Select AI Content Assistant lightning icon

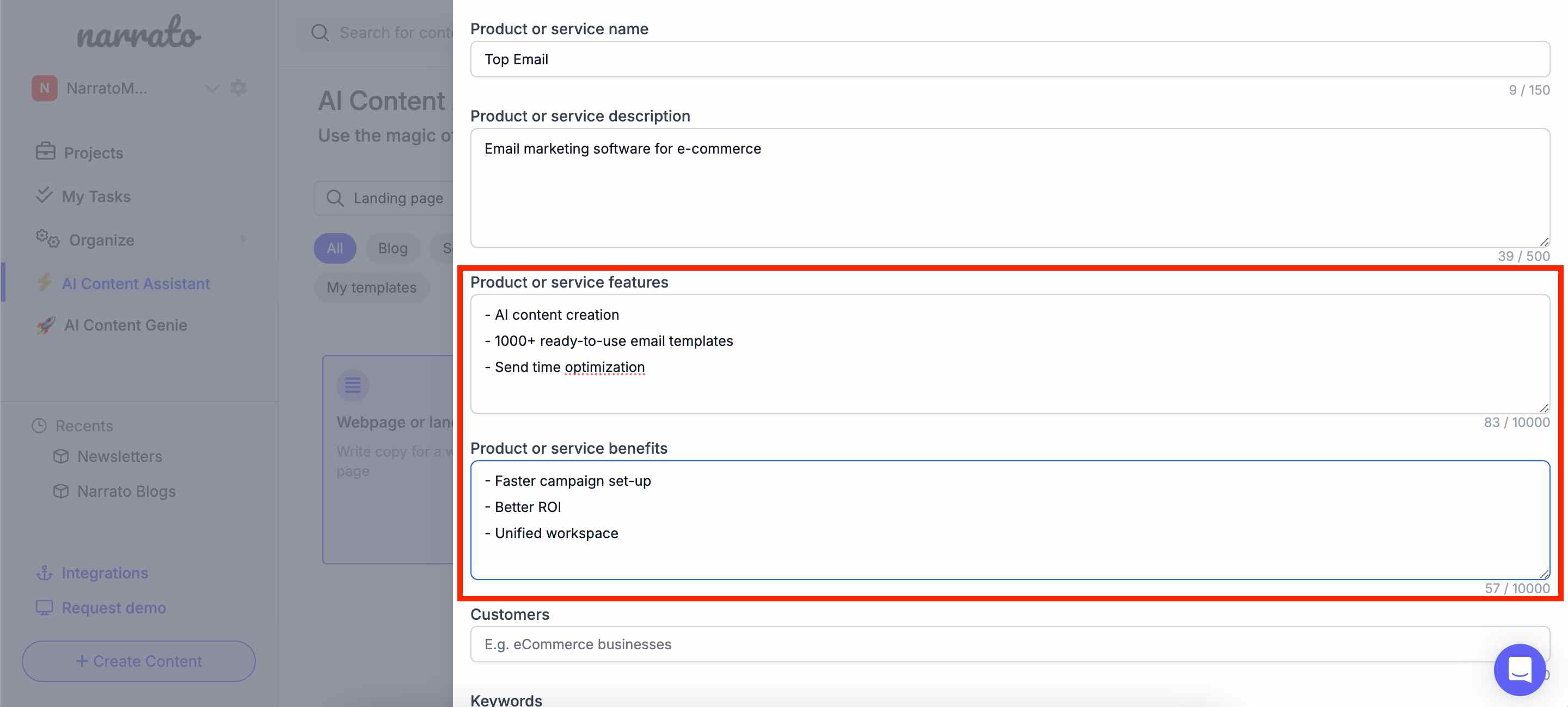tap(44, 282)
